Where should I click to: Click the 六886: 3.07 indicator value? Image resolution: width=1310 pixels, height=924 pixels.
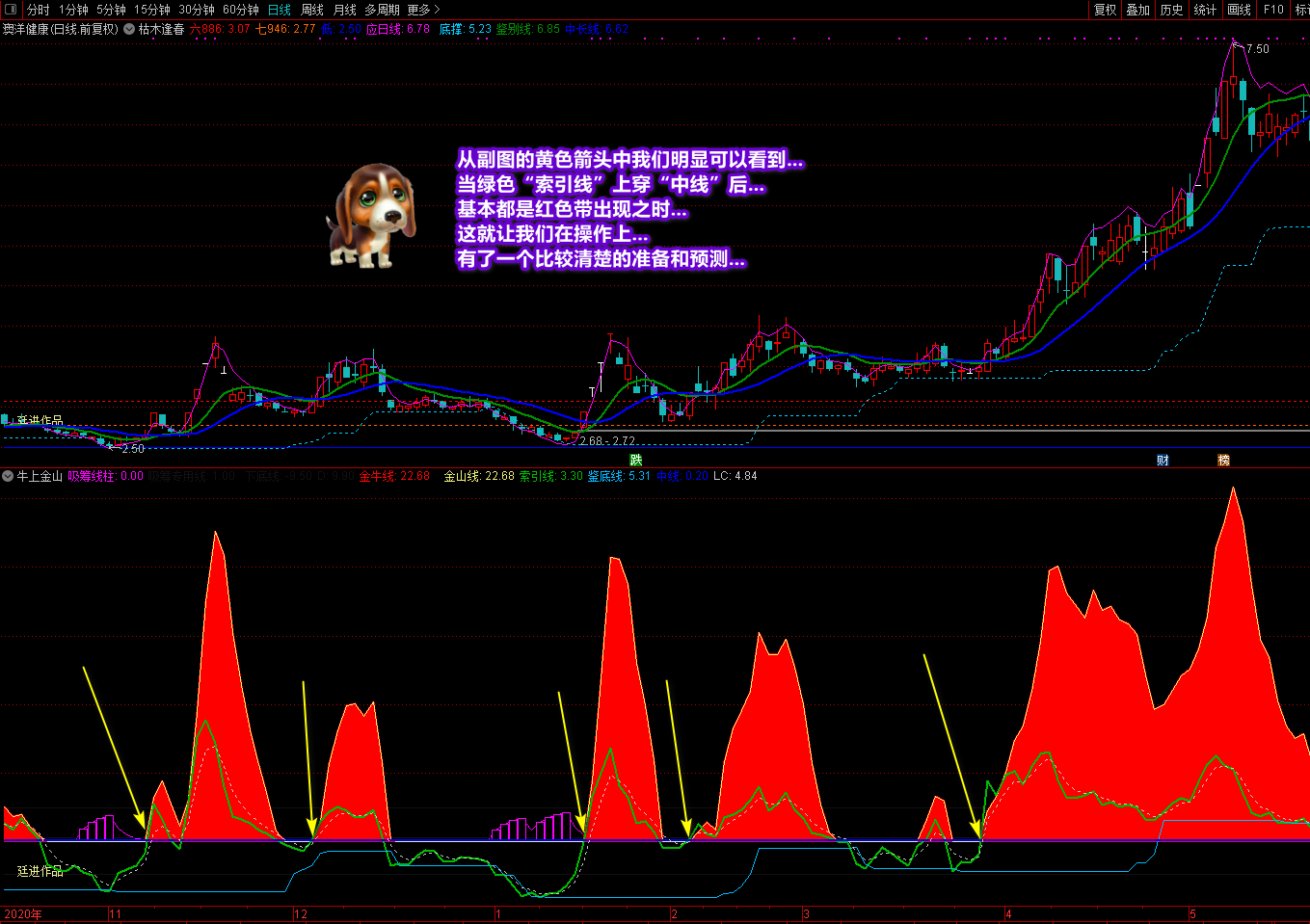click(220, 29)
